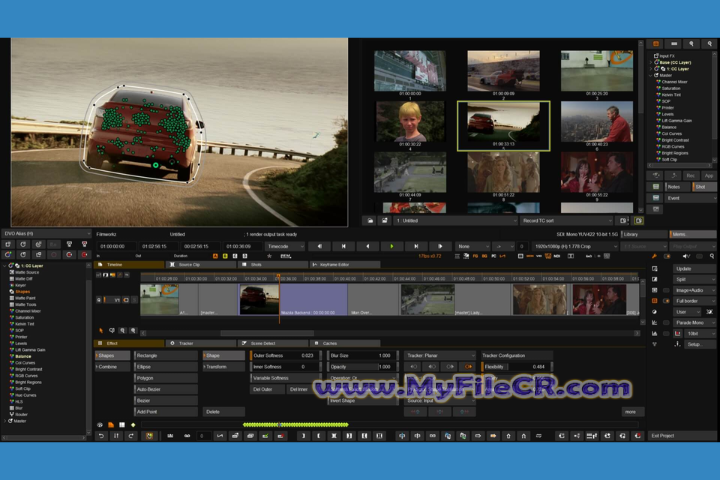The height and width of the screenshot is (480, 720).
Task: Click the Opacity slider
Action: [362, 367]
